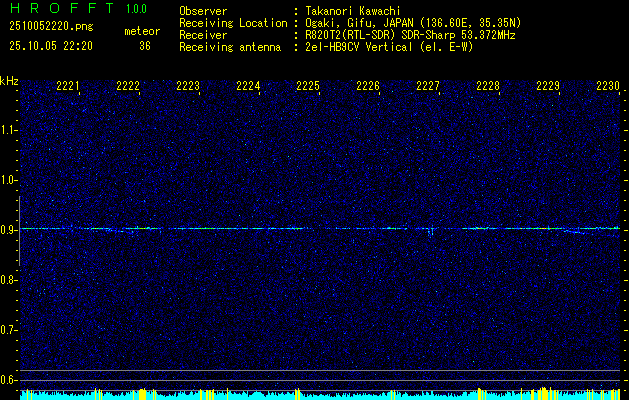Click the 0.7 kHz axis label

point(8,330)
